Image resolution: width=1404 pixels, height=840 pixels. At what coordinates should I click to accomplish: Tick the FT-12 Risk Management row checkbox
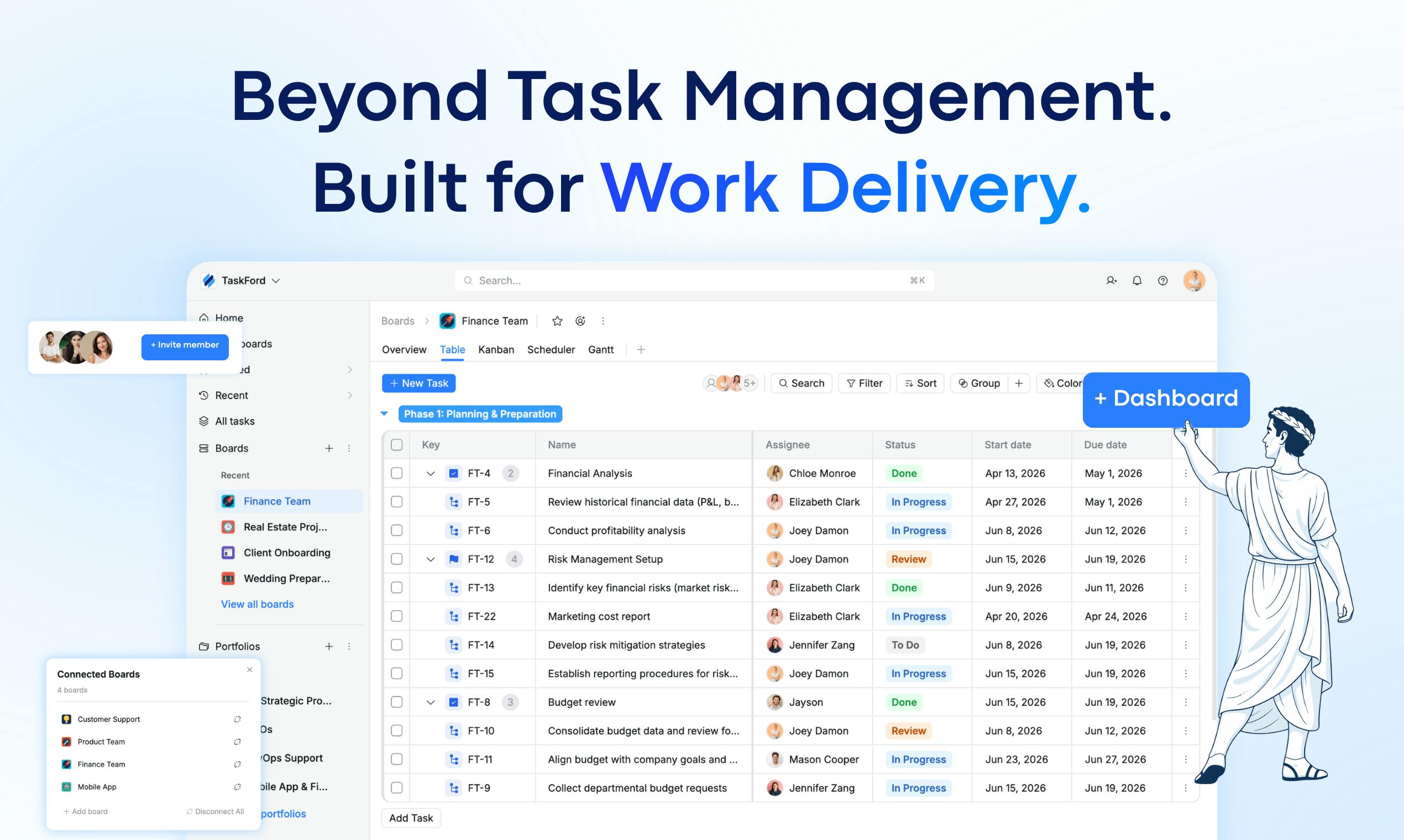click(x=397, y=559)
